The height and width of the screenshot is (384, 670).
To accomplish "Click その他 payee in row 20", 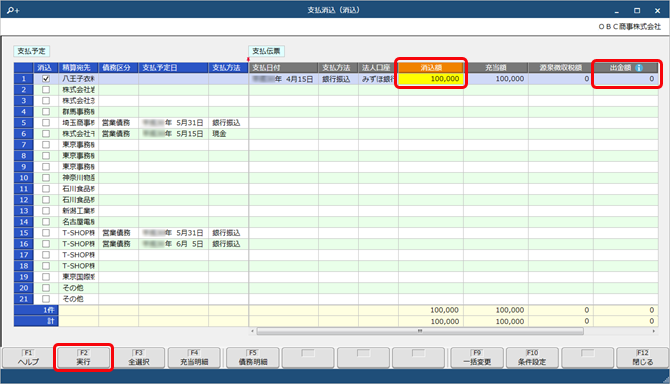I will [x=78, y=288].
